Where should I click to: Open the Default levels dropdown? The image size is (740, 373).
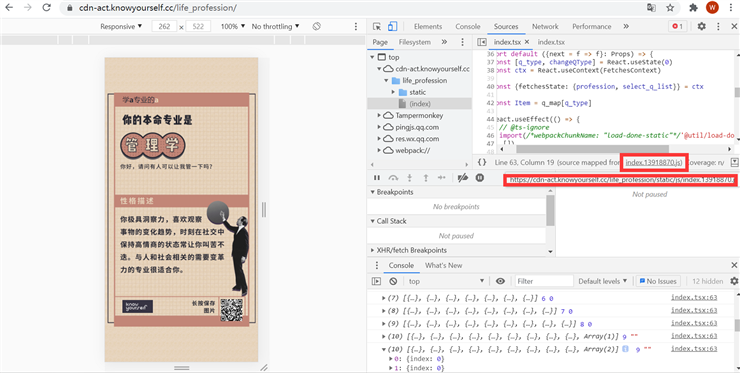point(603,281)
